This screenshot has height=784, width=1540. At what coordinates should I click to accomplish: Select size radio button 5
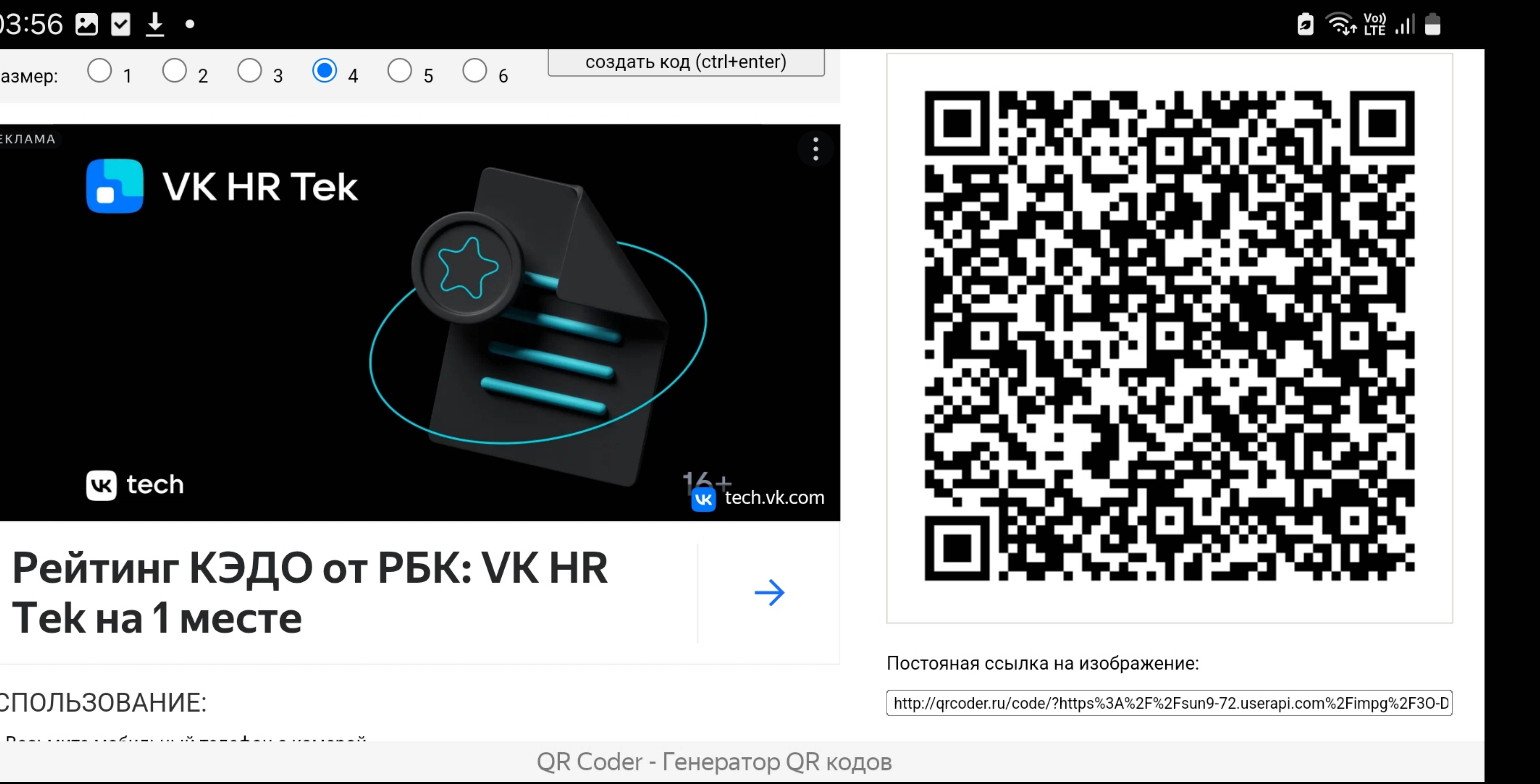tap(399, 71)
